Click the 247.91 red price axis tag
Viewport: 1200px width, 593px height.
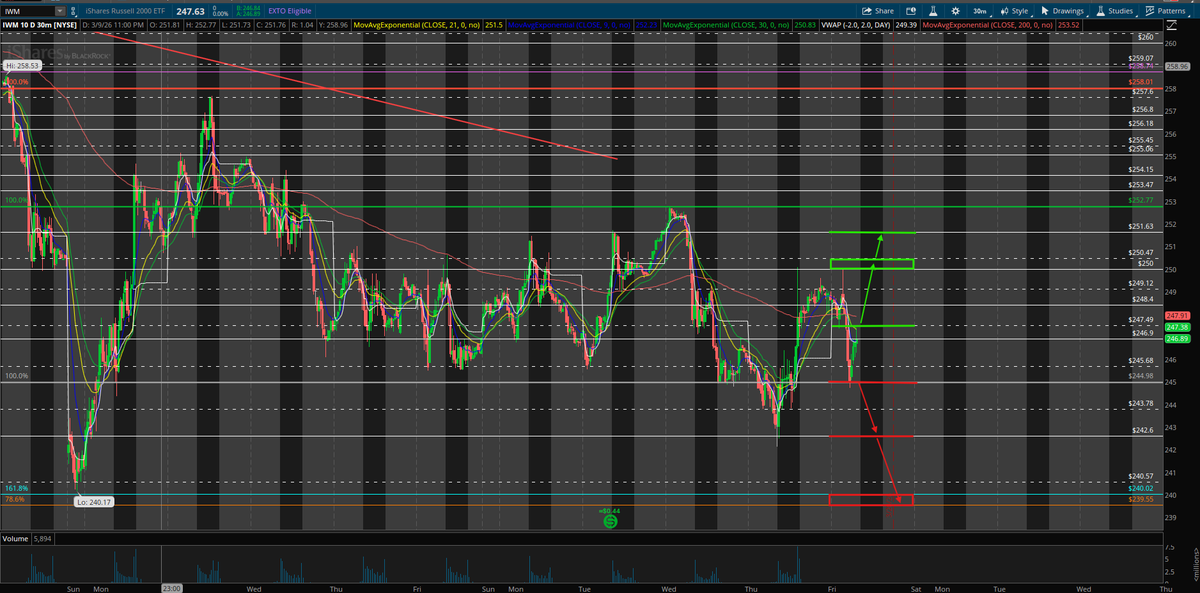(x=1176, y=316)
